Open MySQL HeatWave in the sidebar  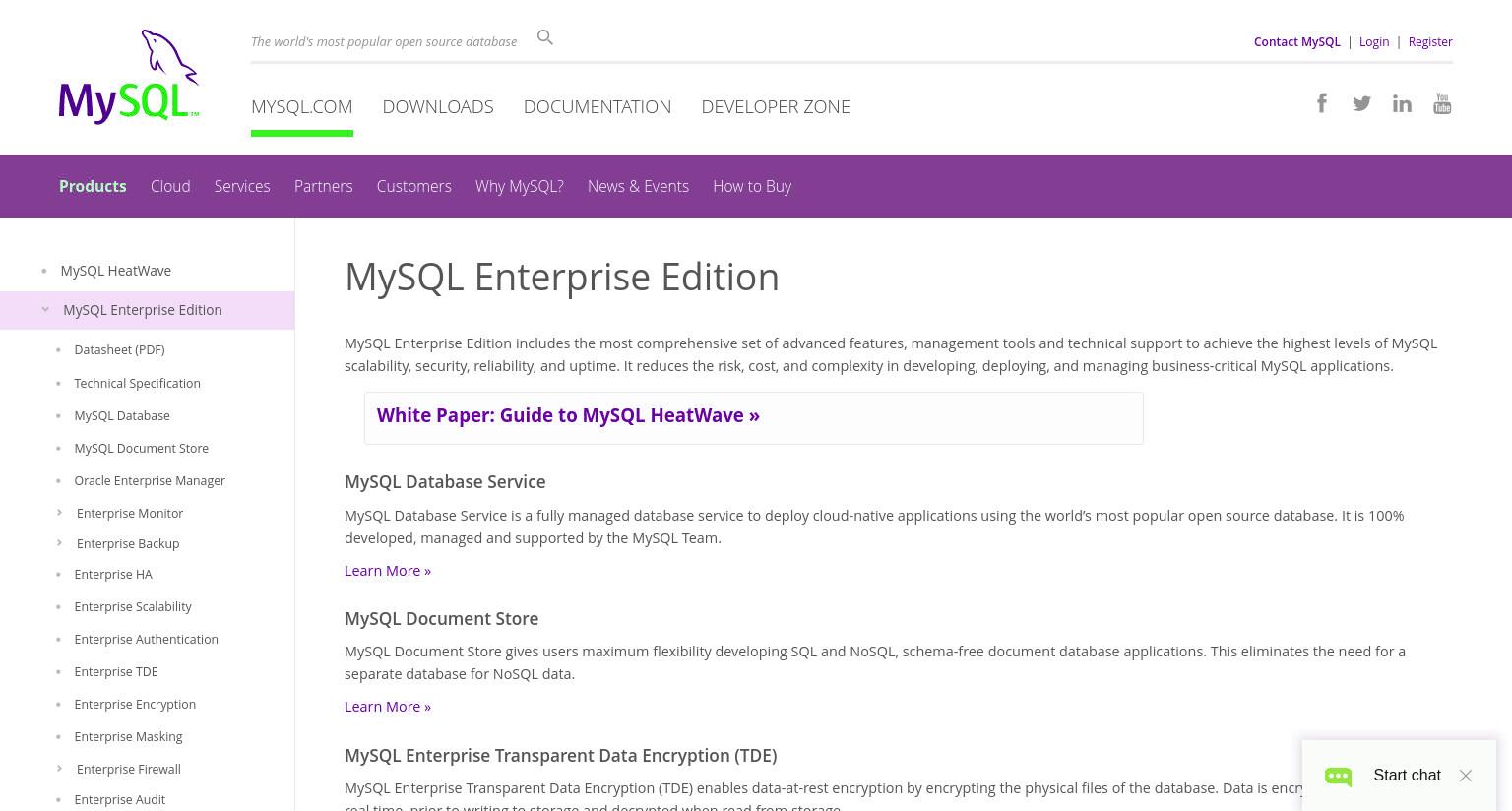pos(115,271)
